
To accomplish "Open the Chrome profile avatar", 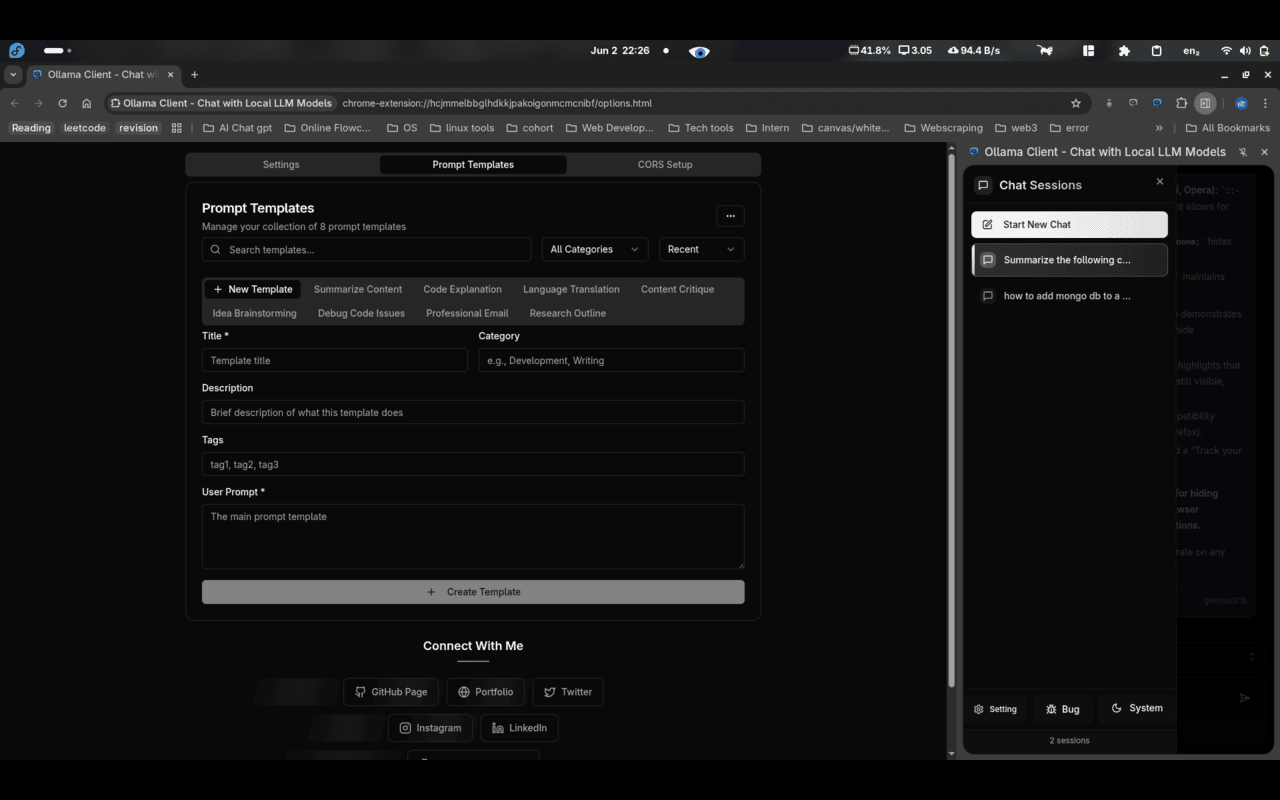I will pos(1241,103).
